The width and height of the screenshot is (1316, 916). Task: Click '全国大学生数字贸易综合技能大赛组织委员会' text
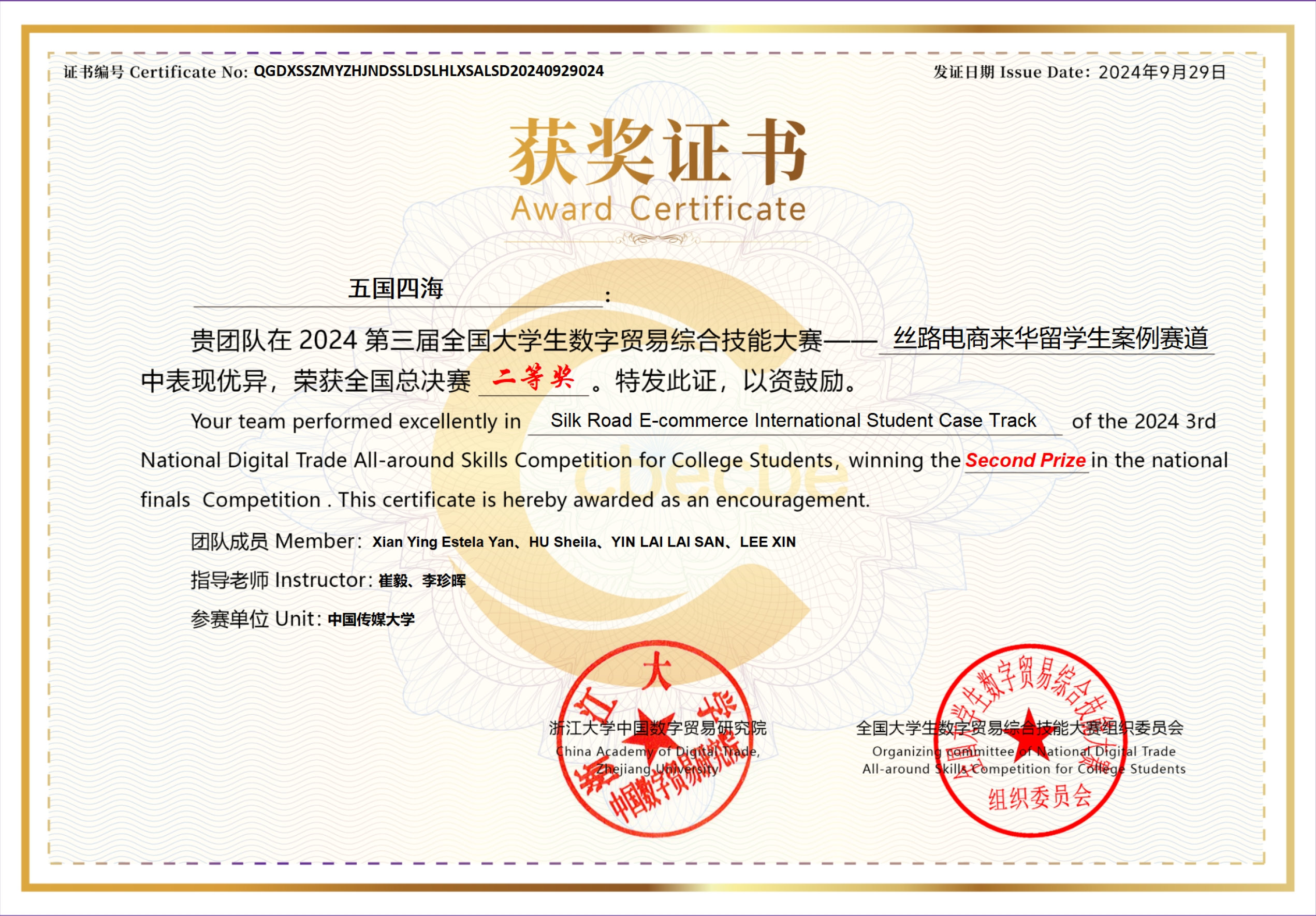1020,728
